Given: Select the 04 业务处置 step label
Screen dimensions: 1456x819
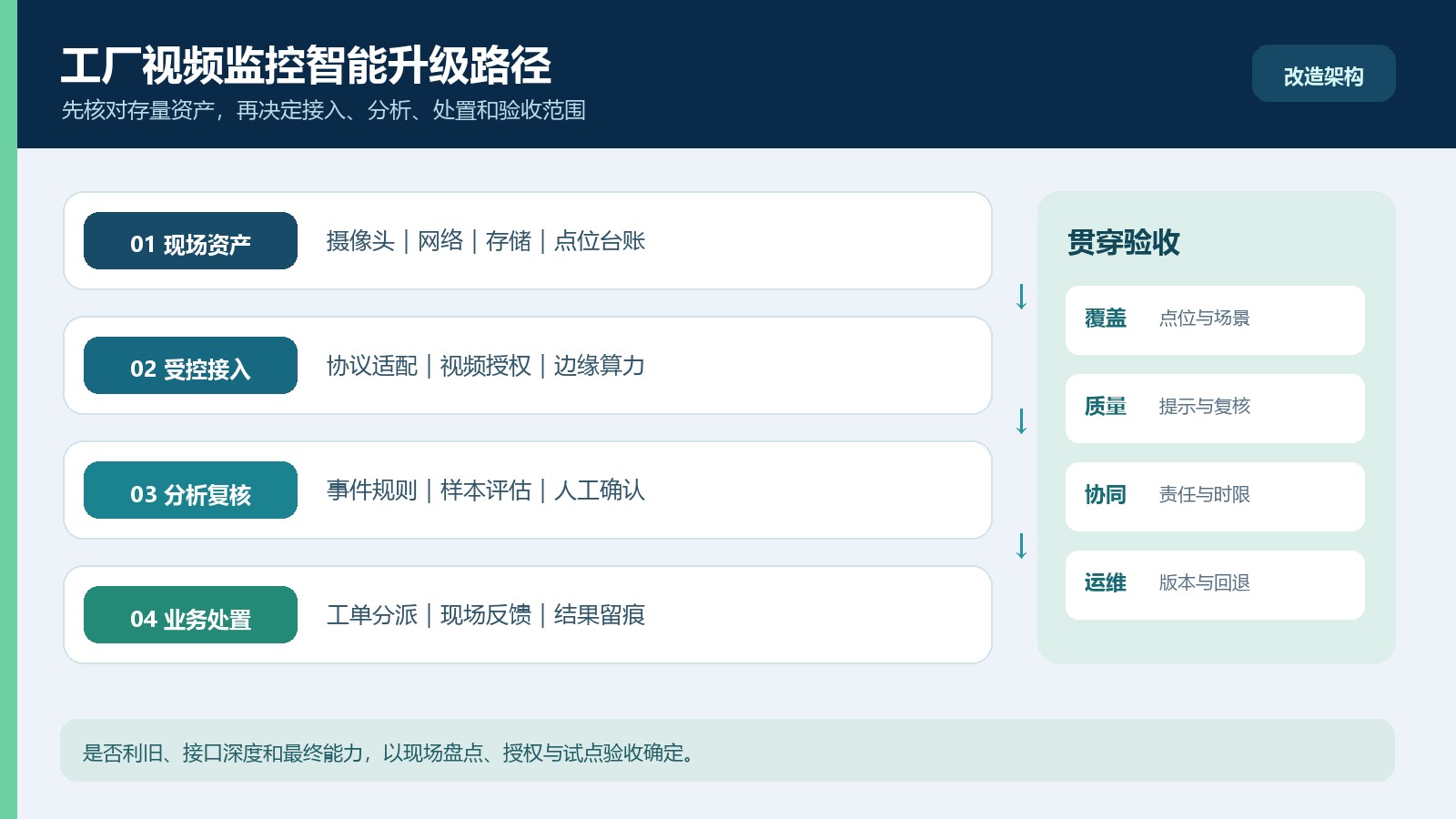Looking at the screenshot, I should point(190,615).
